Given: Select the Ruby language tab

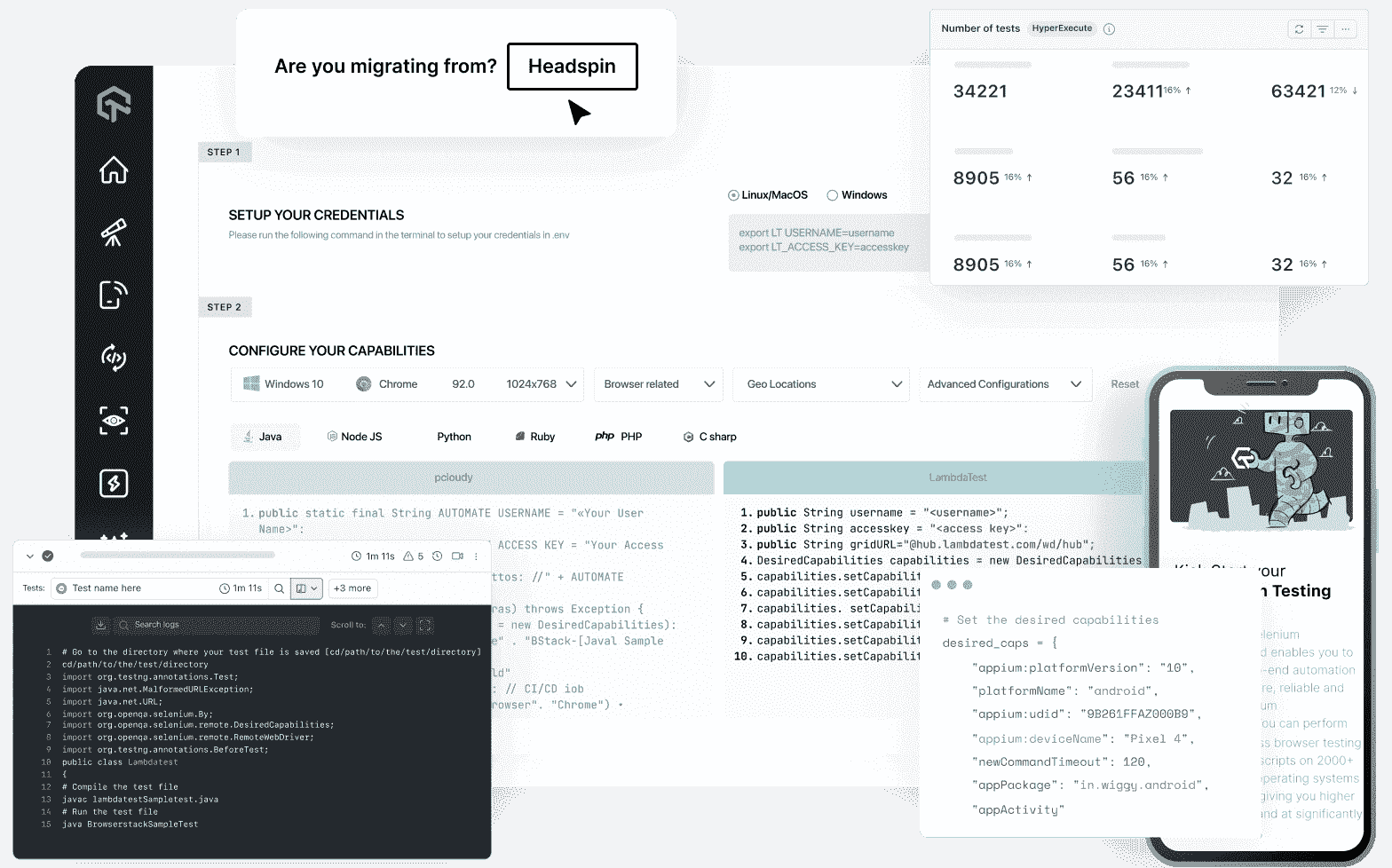Looking at the screenshot, I should (535, 437).
